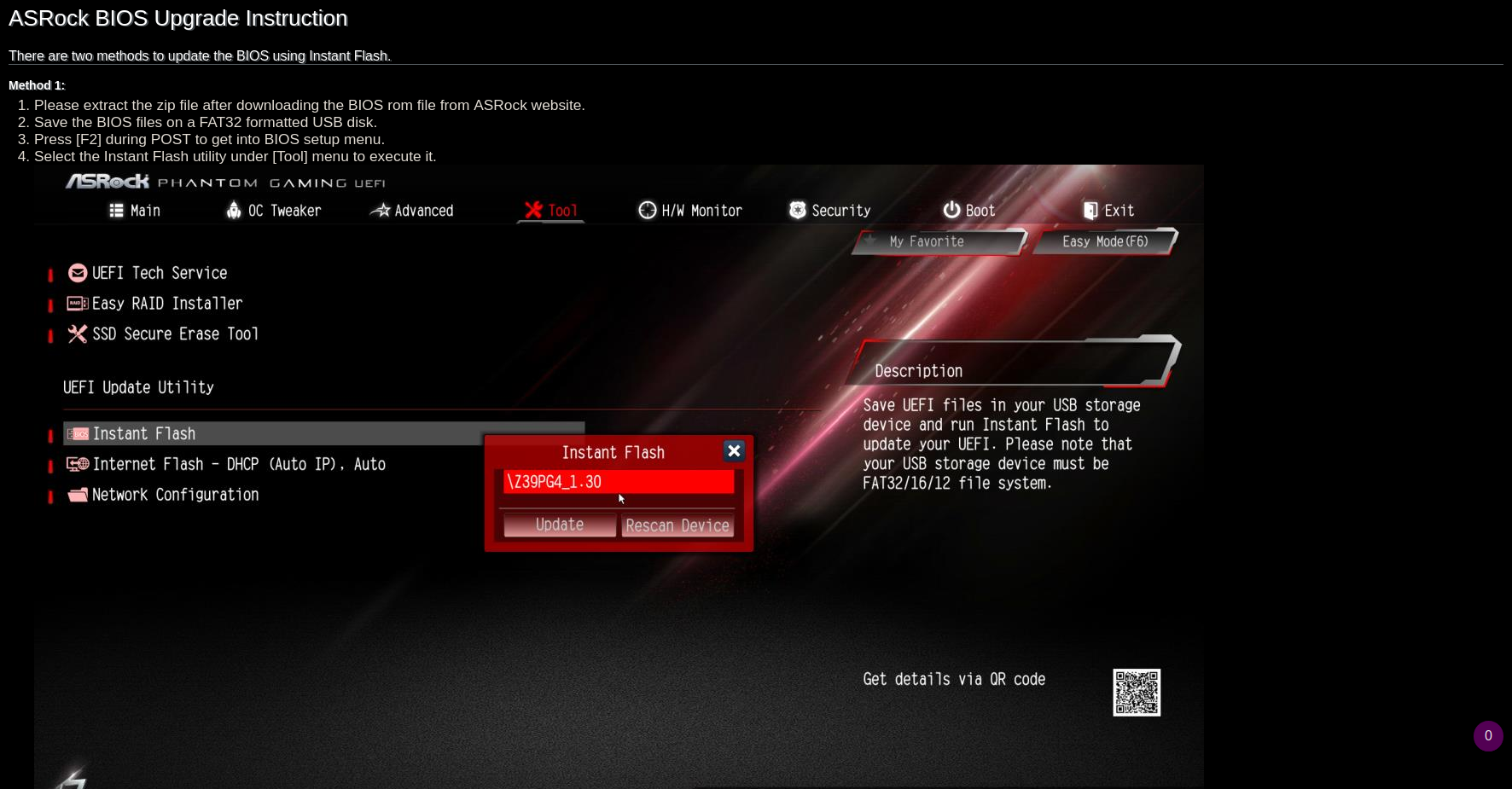Click the Easy RAID Installer icon
The image size is (1512, 789).
78,304
